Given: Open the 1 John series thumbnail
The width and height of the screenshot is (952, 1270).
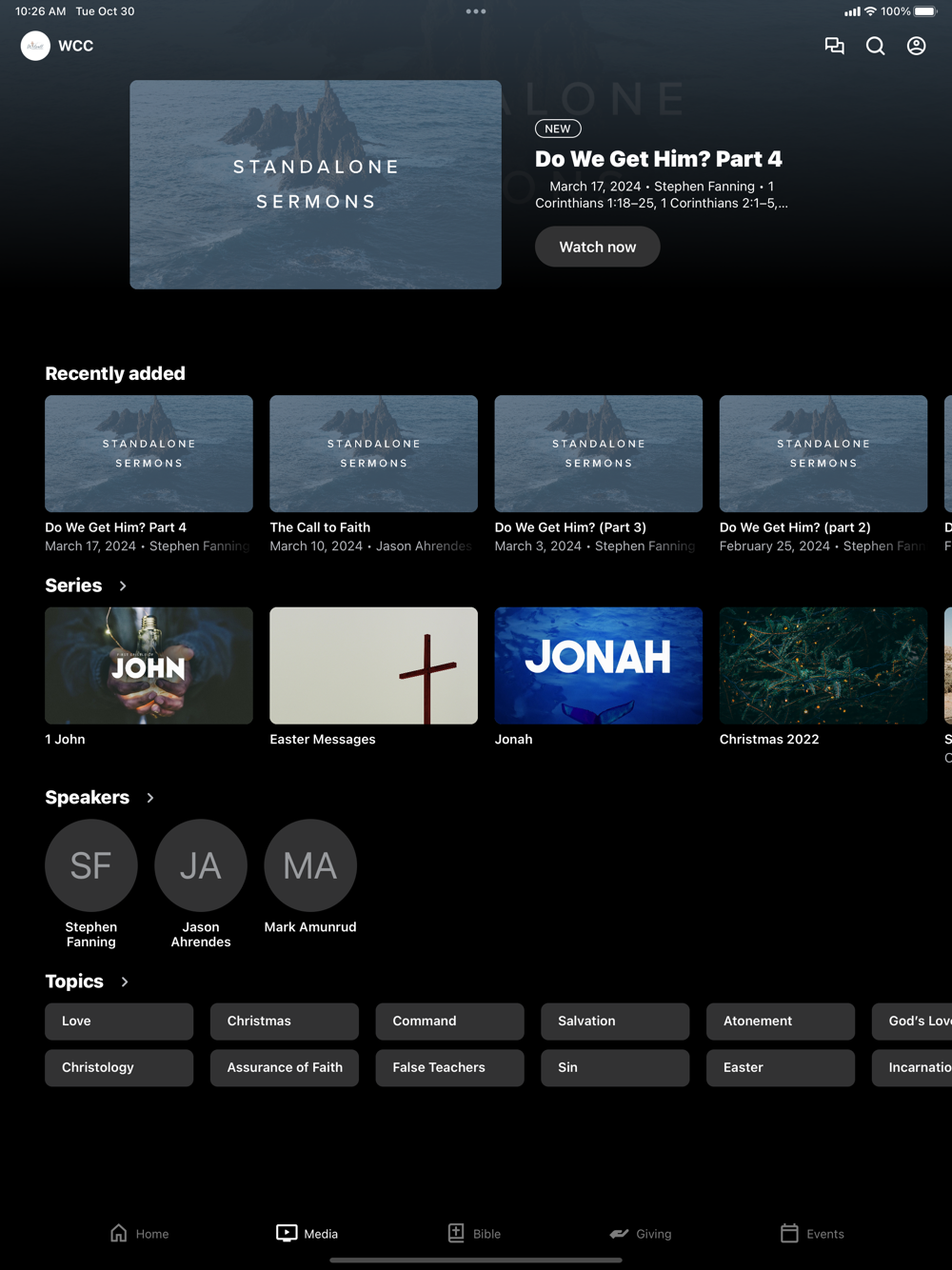Looking at the screenshot, I should (149, 665).
